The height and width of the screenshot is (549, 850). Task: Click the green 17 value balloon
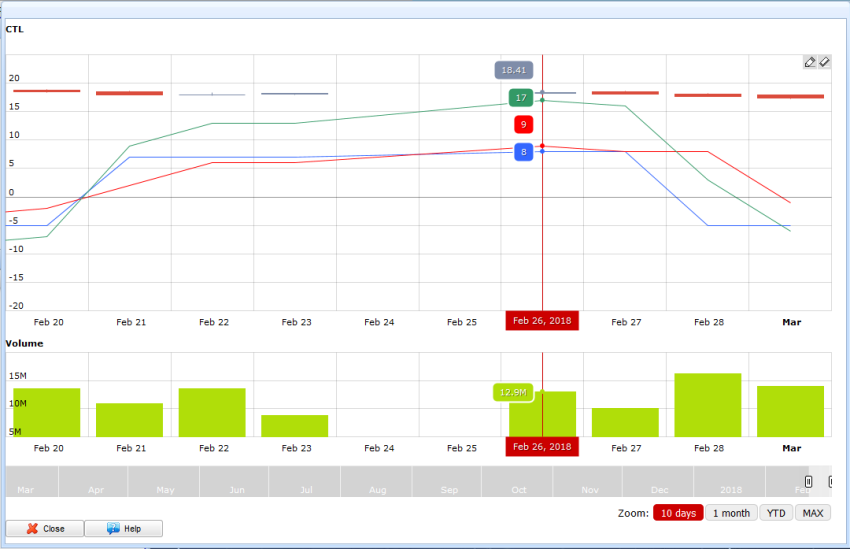coord(520,98)
